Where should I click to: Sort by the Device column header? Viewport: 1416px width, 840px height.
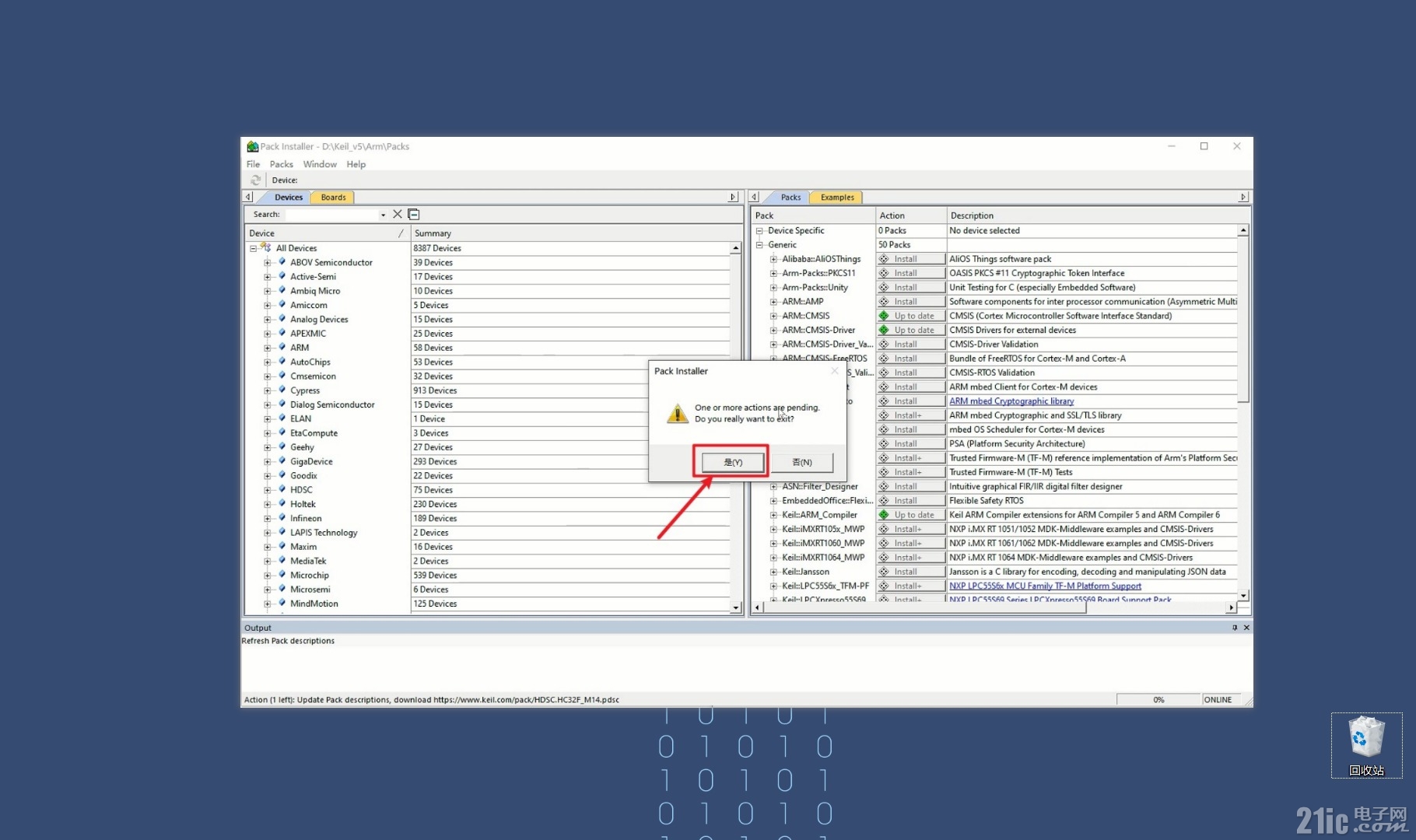pos(327,233)
